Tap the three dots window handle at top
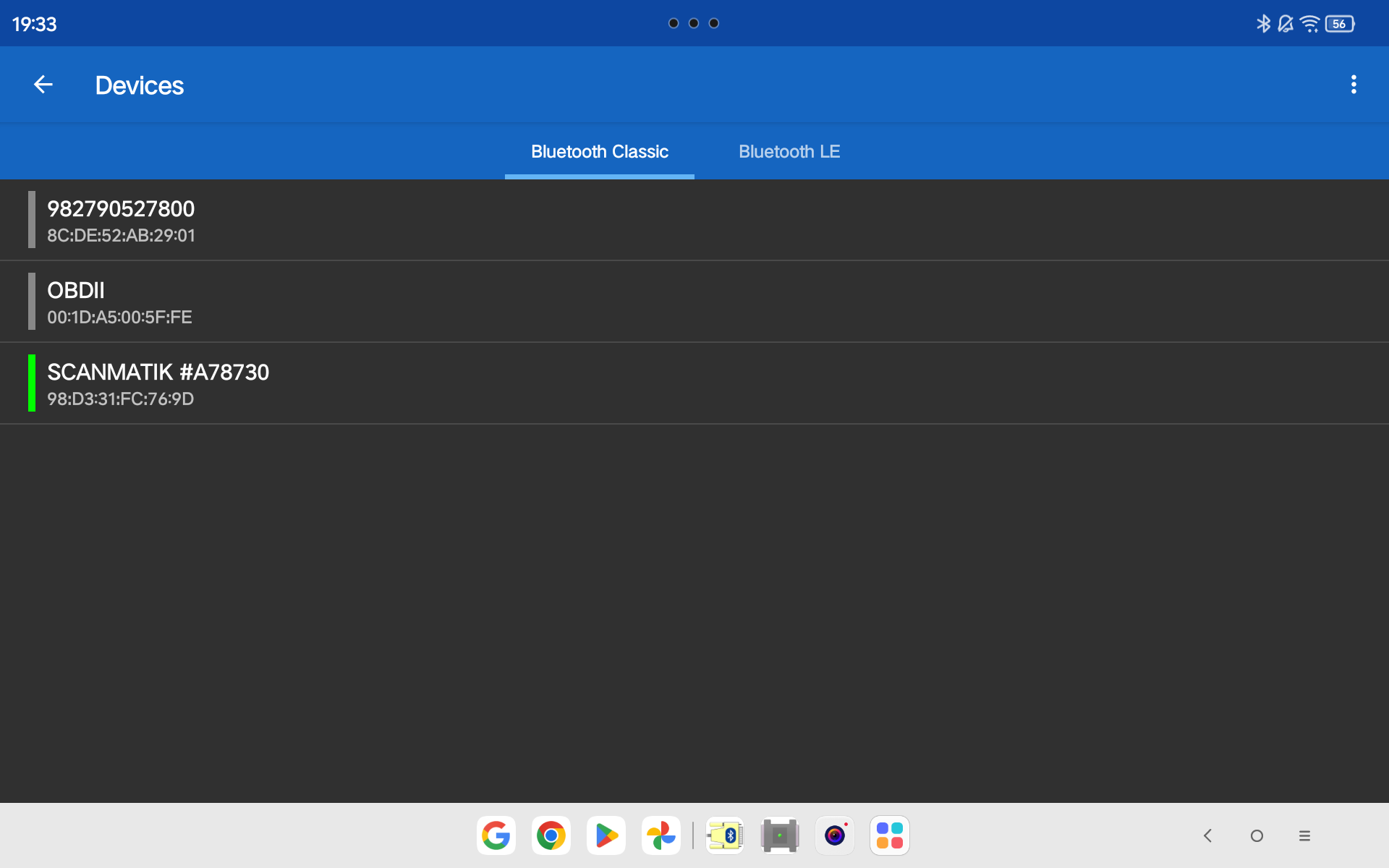The height and width of the screenshot is (868, 1389). click(x=694, y=23)
